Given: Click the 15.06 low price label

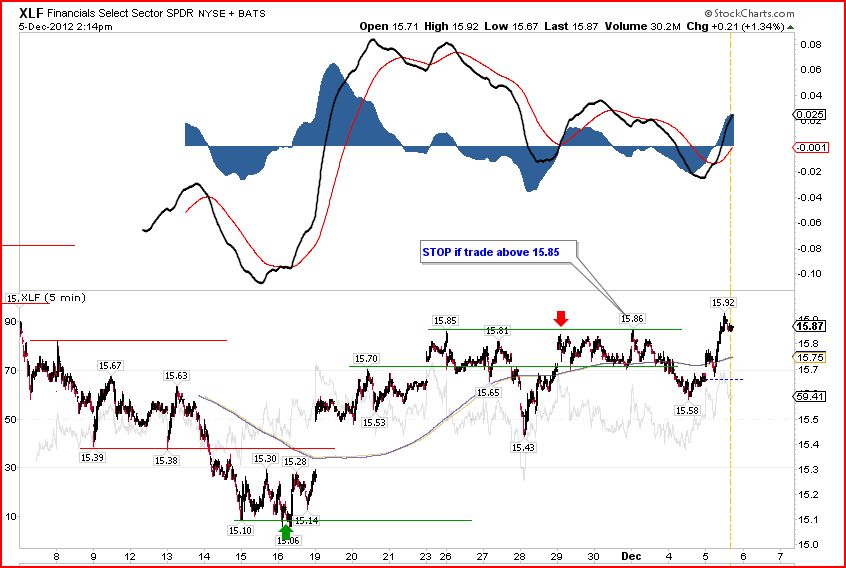Looking at the screenshot, I should (x=288, y=540).
